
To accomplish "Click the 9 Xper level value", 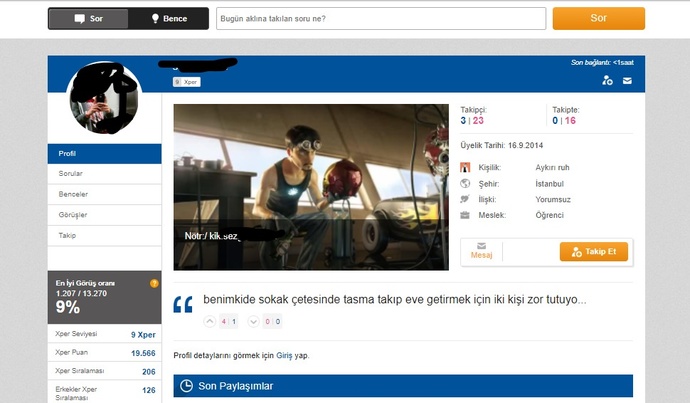I will [x=143, y=335].
